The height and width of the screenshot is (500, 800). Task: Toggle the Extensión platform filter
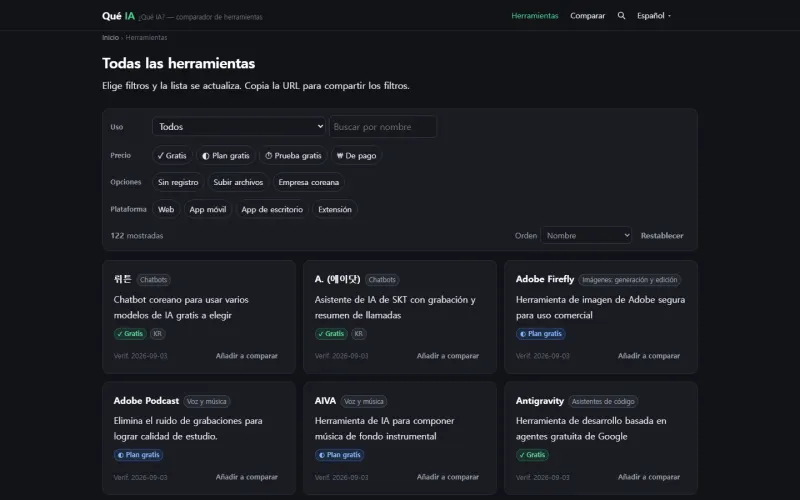coord(335,209)
